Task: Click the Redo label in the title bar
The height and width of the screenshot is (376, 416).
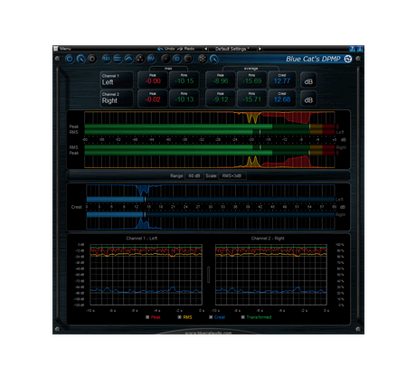Action: (189, 49)
